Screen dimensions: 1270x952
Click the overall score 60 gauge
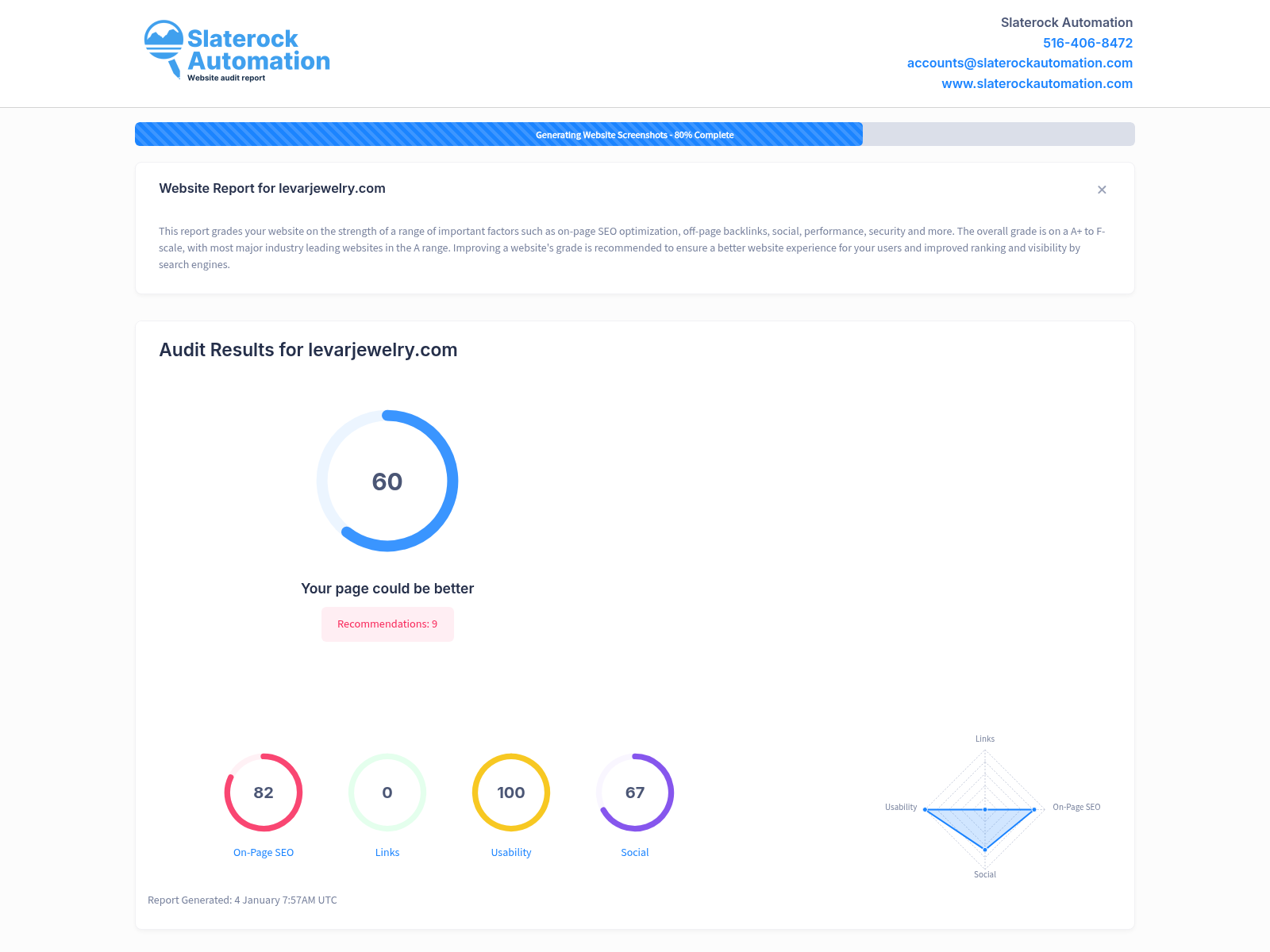387,481
